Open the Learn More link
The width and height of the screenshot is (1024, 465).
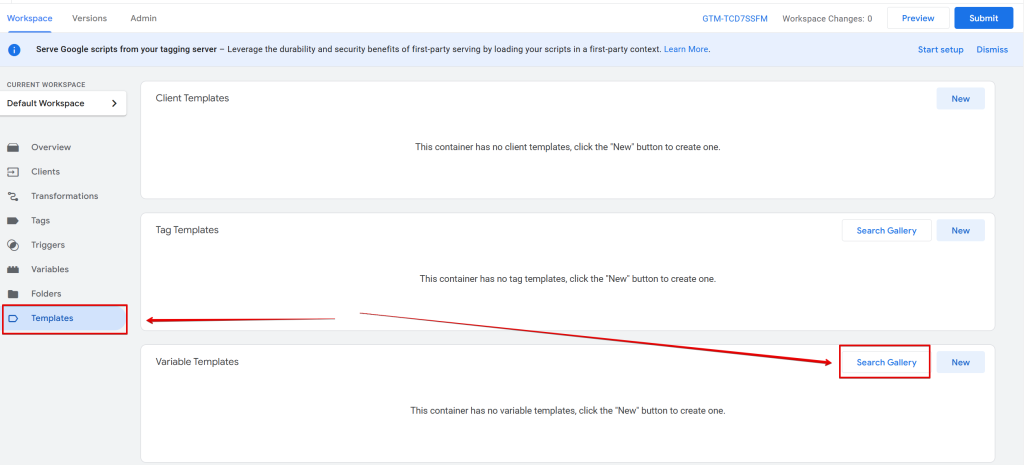tap(686, 49)
